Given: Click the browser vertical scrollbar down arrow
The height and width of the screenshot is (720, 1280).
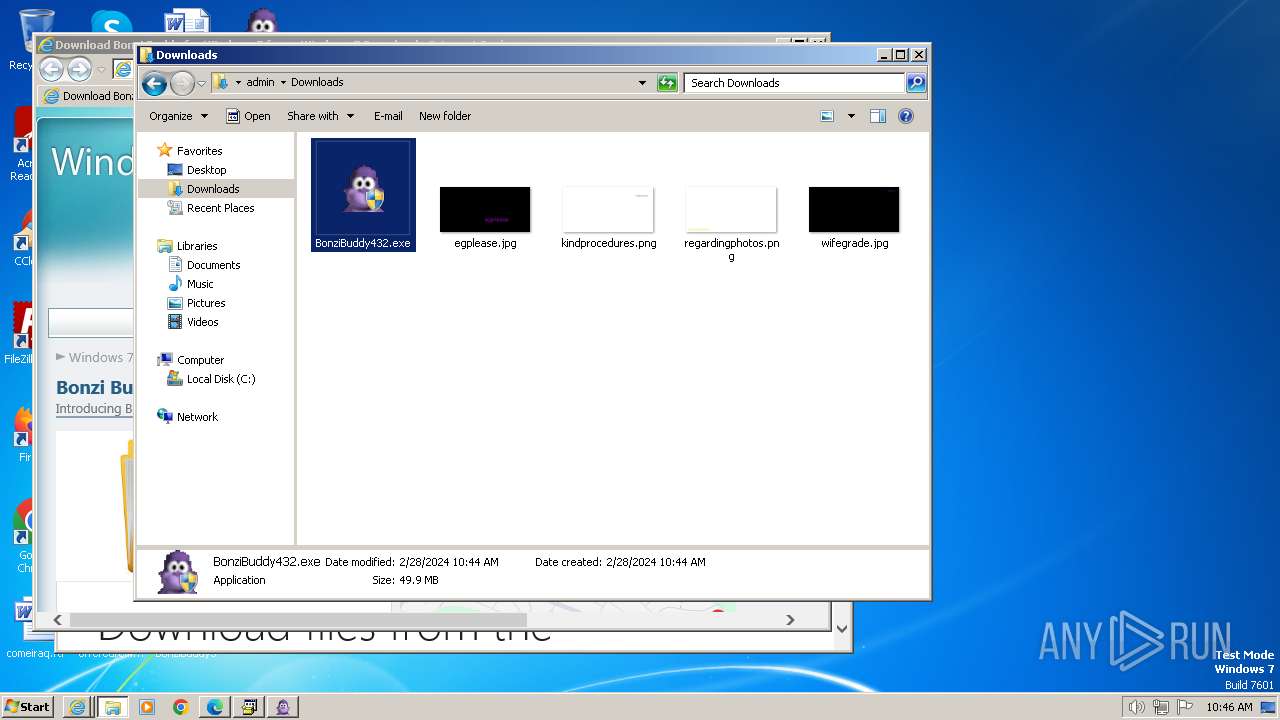Looking at the screenshot, I should [841, 629].
